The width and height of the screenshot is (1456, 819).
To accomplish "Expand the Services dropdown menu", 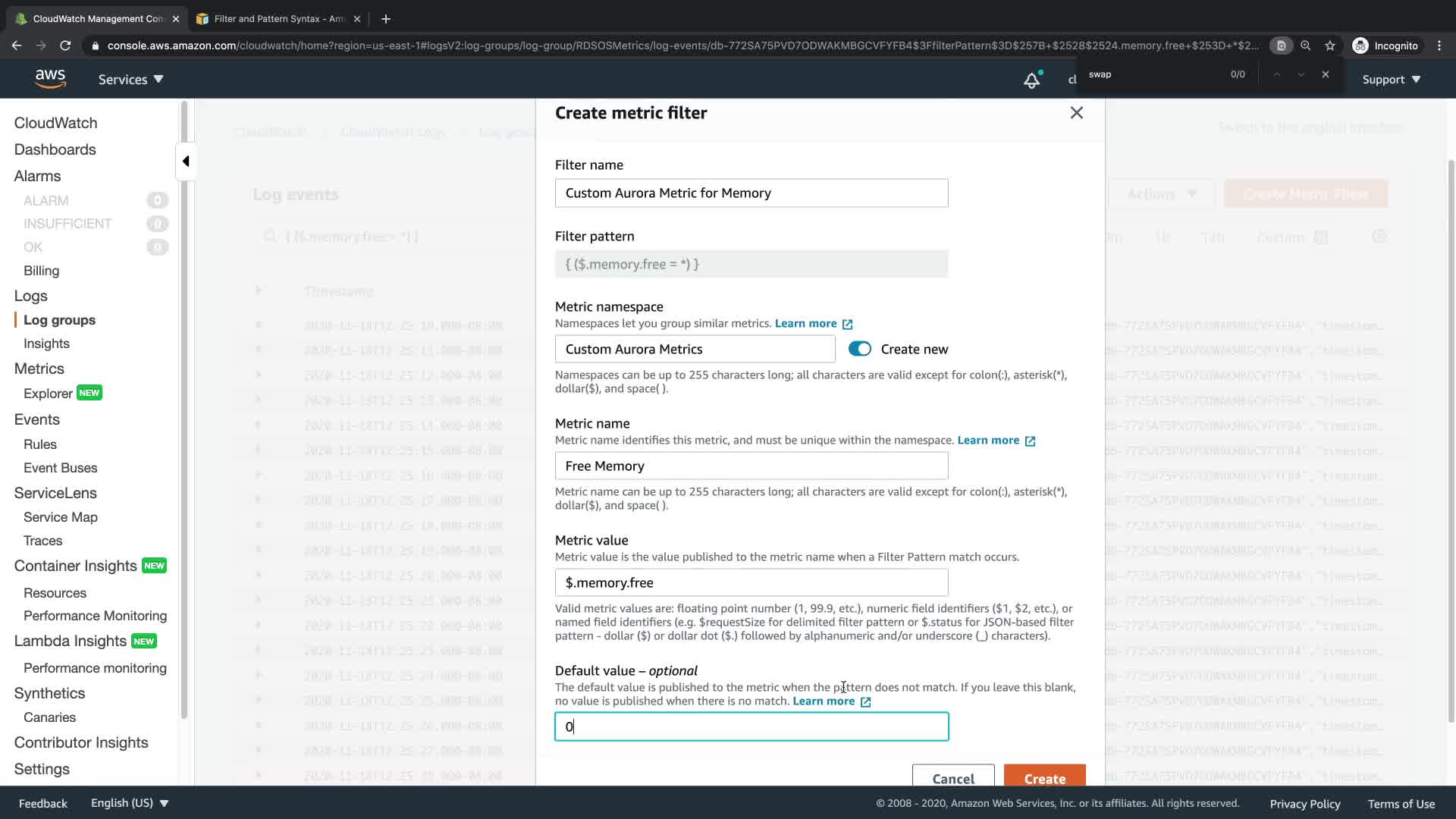I will coord(130,80).
